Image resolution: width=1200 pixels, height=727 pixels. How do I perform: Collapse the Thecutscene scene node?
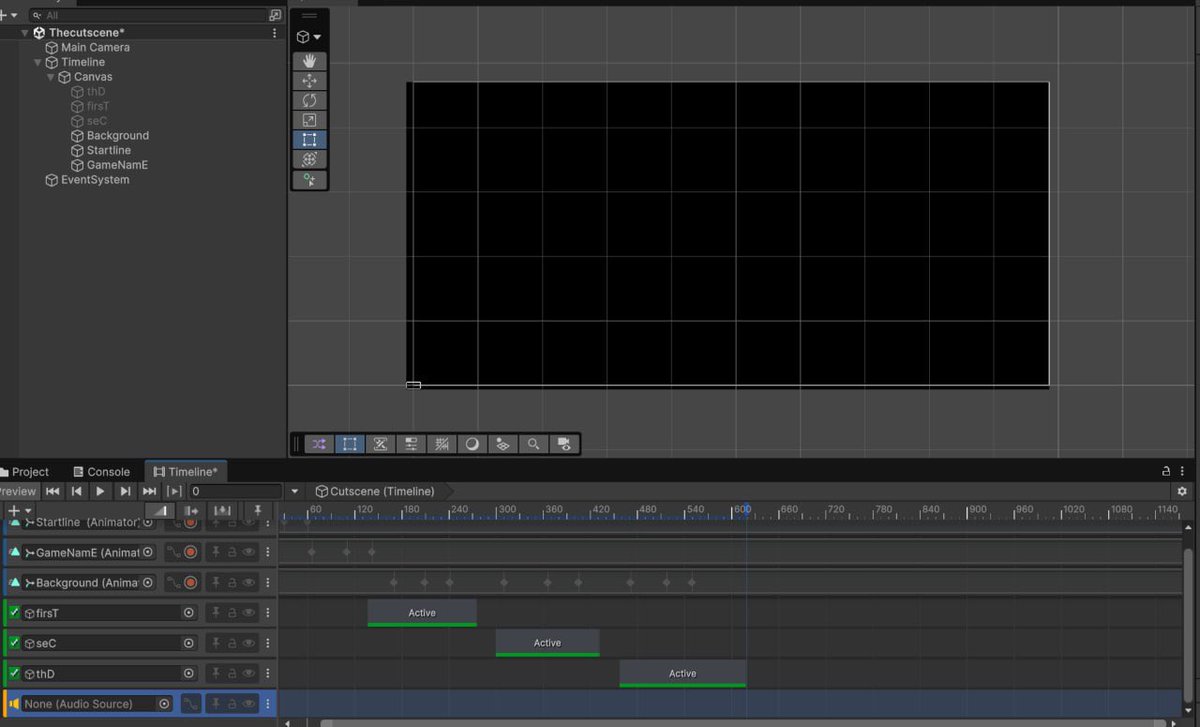point(25,33)
